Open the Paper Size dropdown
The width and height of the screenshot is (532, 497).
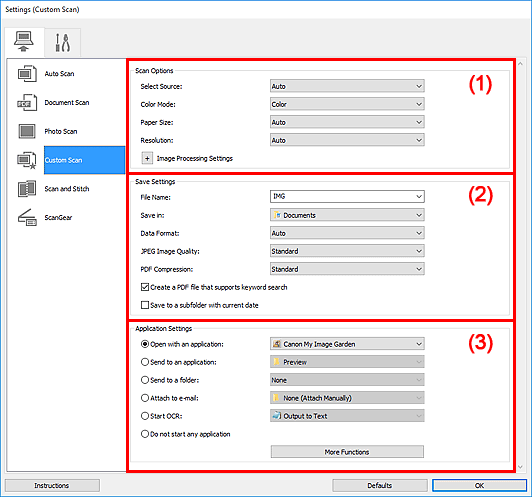click(x=347, y=122)
